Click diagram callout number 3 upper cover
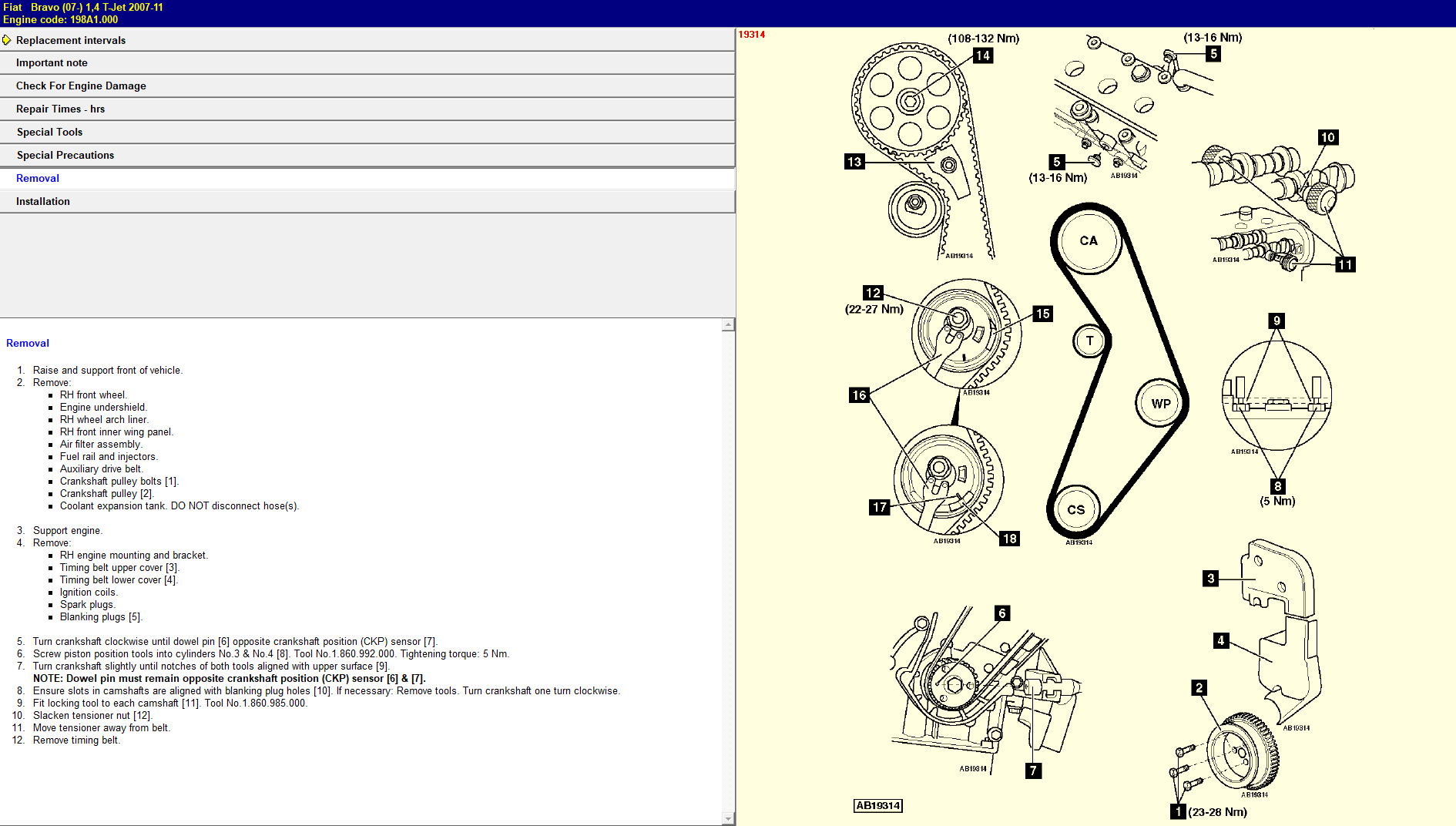The width and height of the screenshot is (1456, 826). 1211,579
